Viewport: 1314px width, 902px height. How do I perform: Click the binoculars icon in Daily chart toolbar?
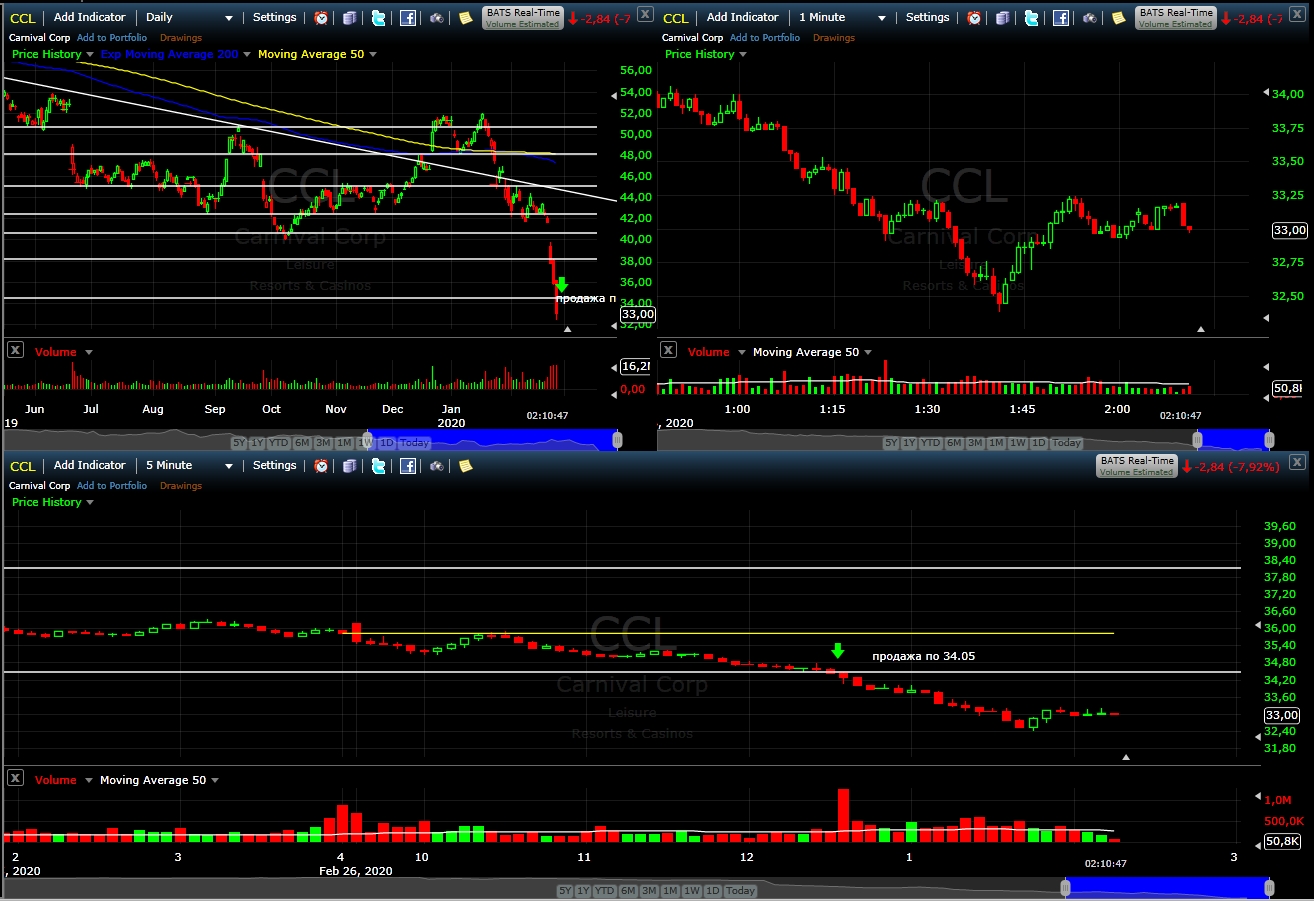(x=438, y=18)
